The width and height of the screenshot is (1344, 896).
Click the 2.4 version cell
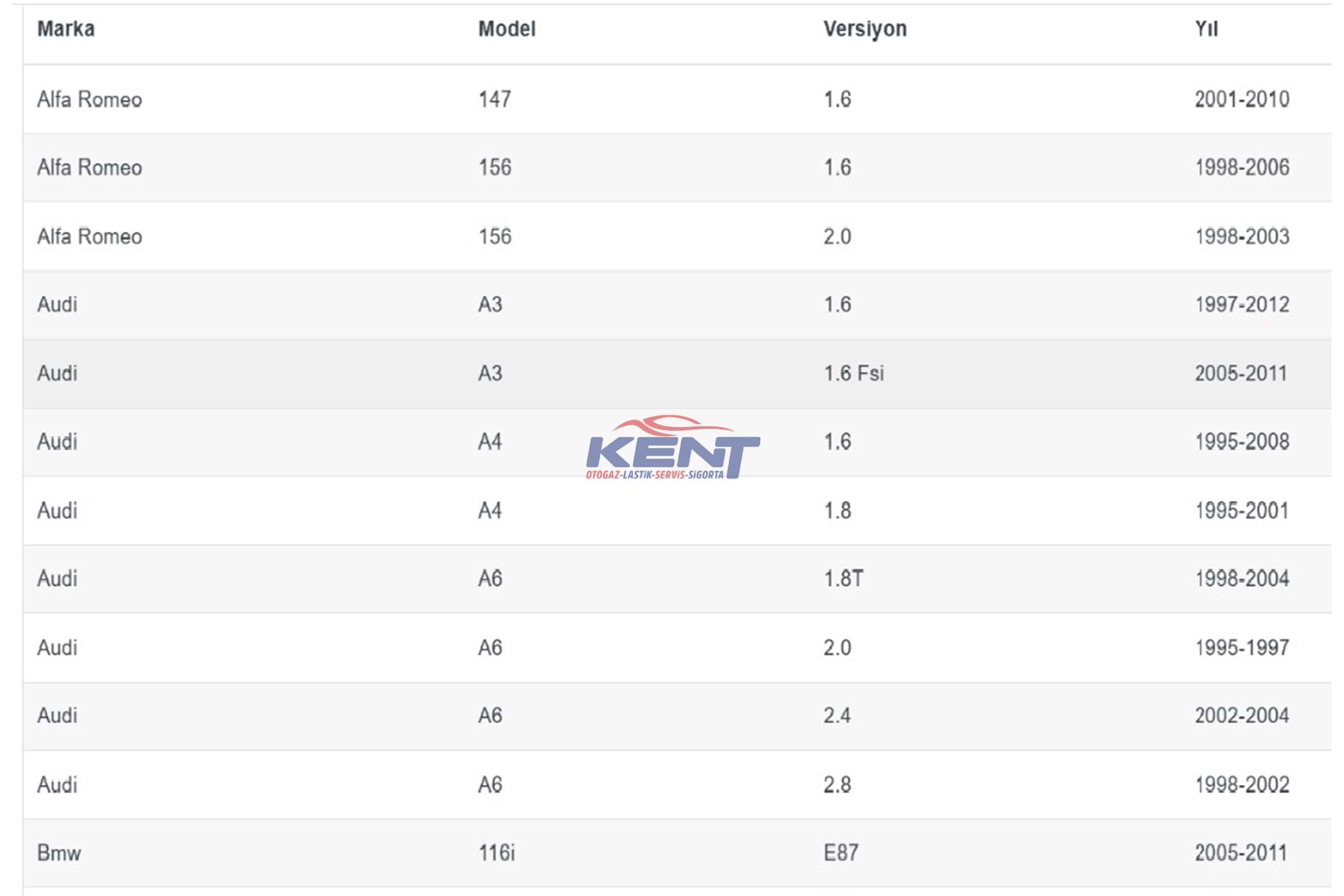click(837, 716)
